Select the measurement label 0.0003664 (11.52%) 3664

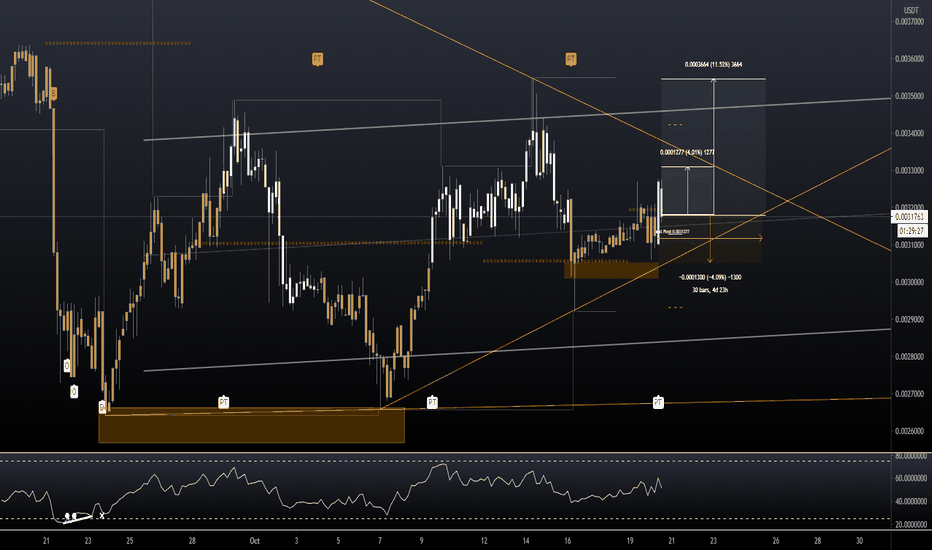(713, 64)
